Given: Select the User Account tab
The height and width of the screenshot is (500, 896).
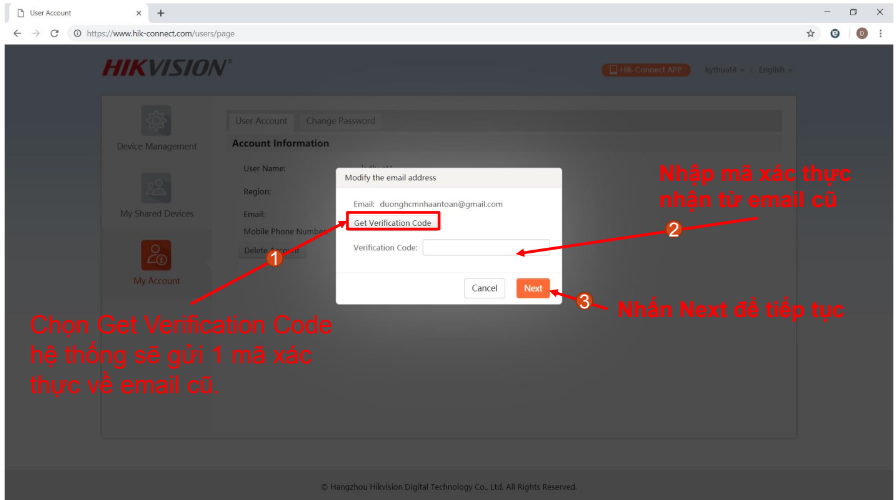Looking at the screenshot, I should coord(261,121).
